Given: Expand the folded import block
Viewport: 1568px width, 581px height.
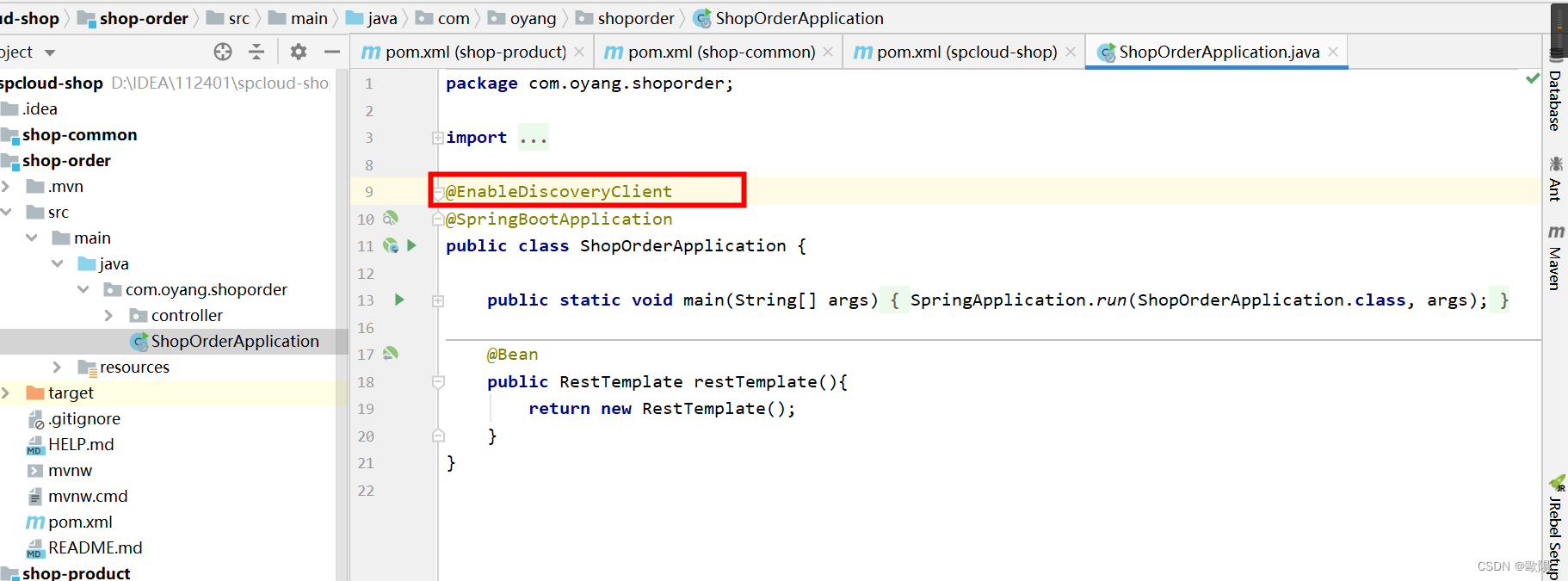Looking at the screenshot, I should [x=438, y=138].
